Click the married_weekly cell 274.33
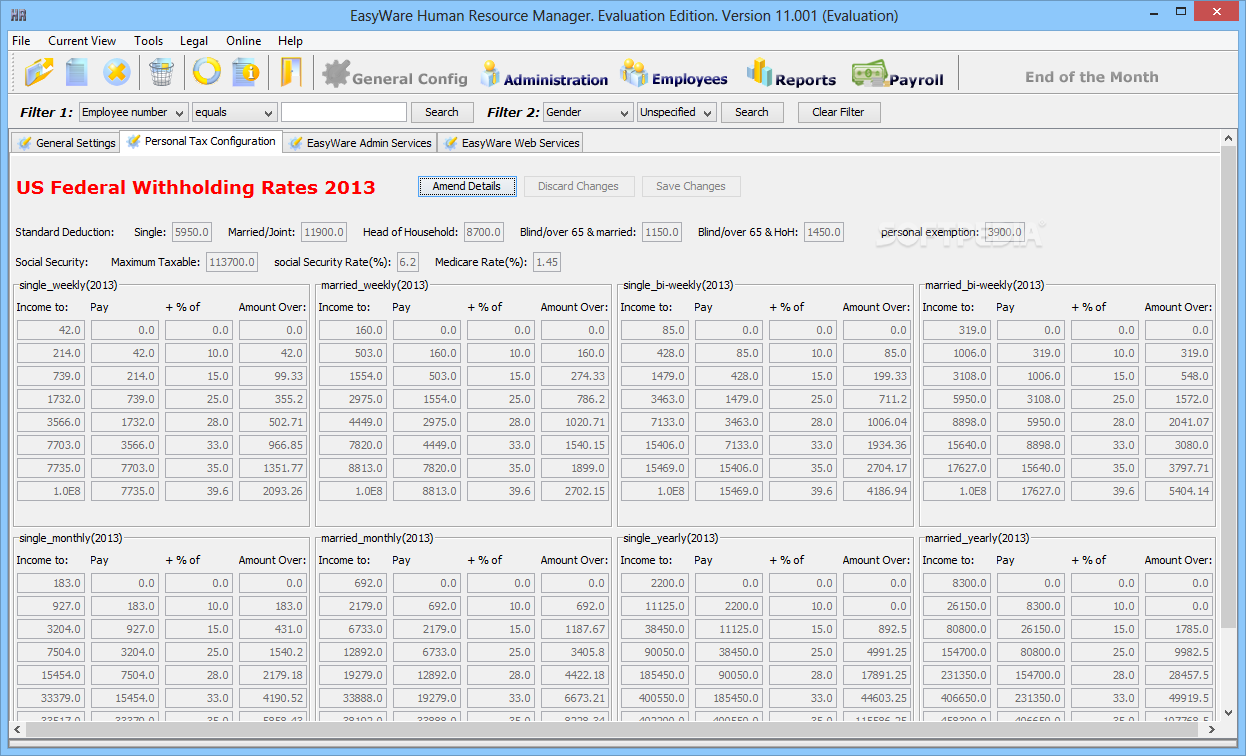 coord(575,376)
